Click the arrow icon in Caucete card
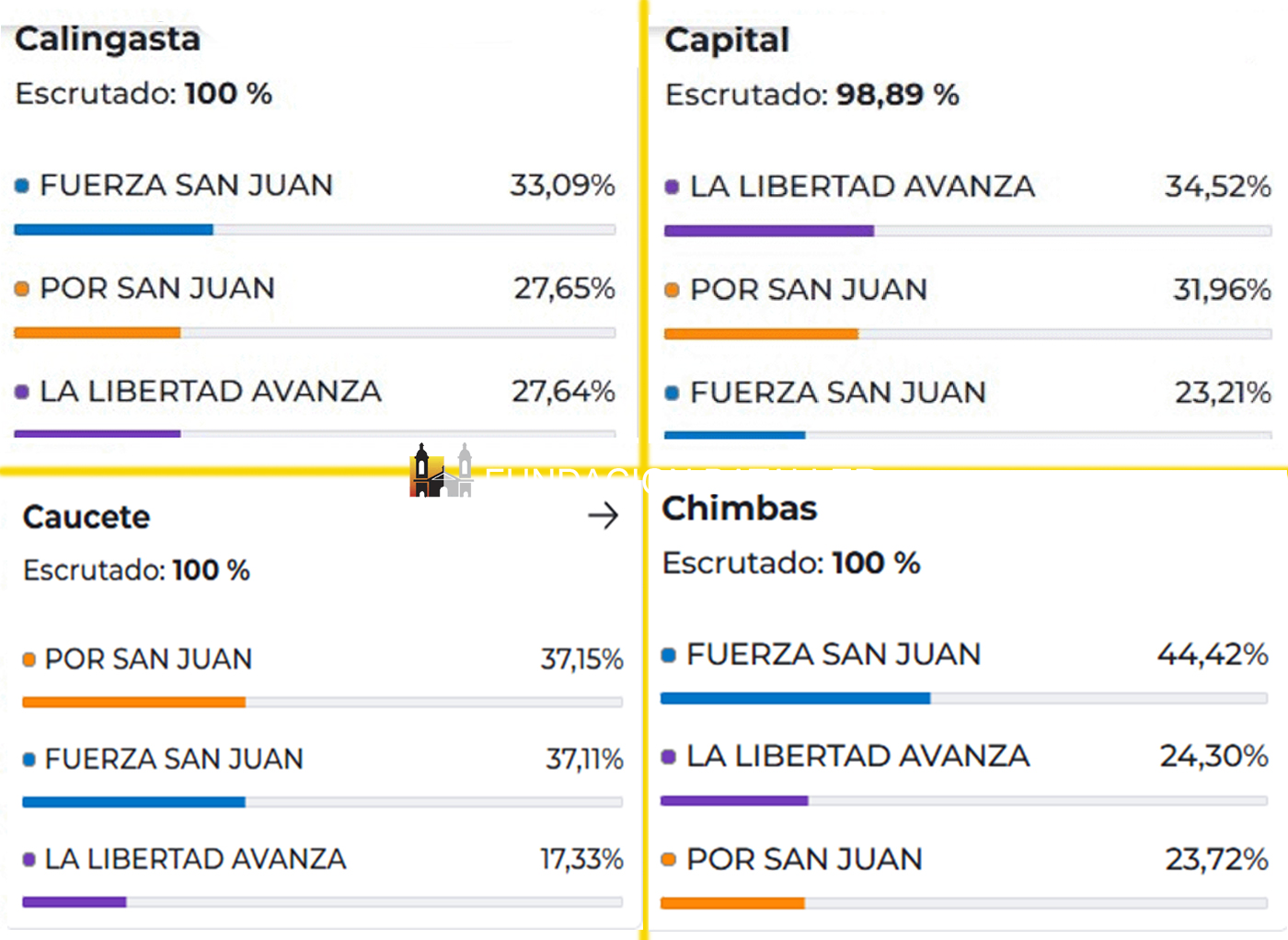This screenshot has width=1288, height=940. 603,515
